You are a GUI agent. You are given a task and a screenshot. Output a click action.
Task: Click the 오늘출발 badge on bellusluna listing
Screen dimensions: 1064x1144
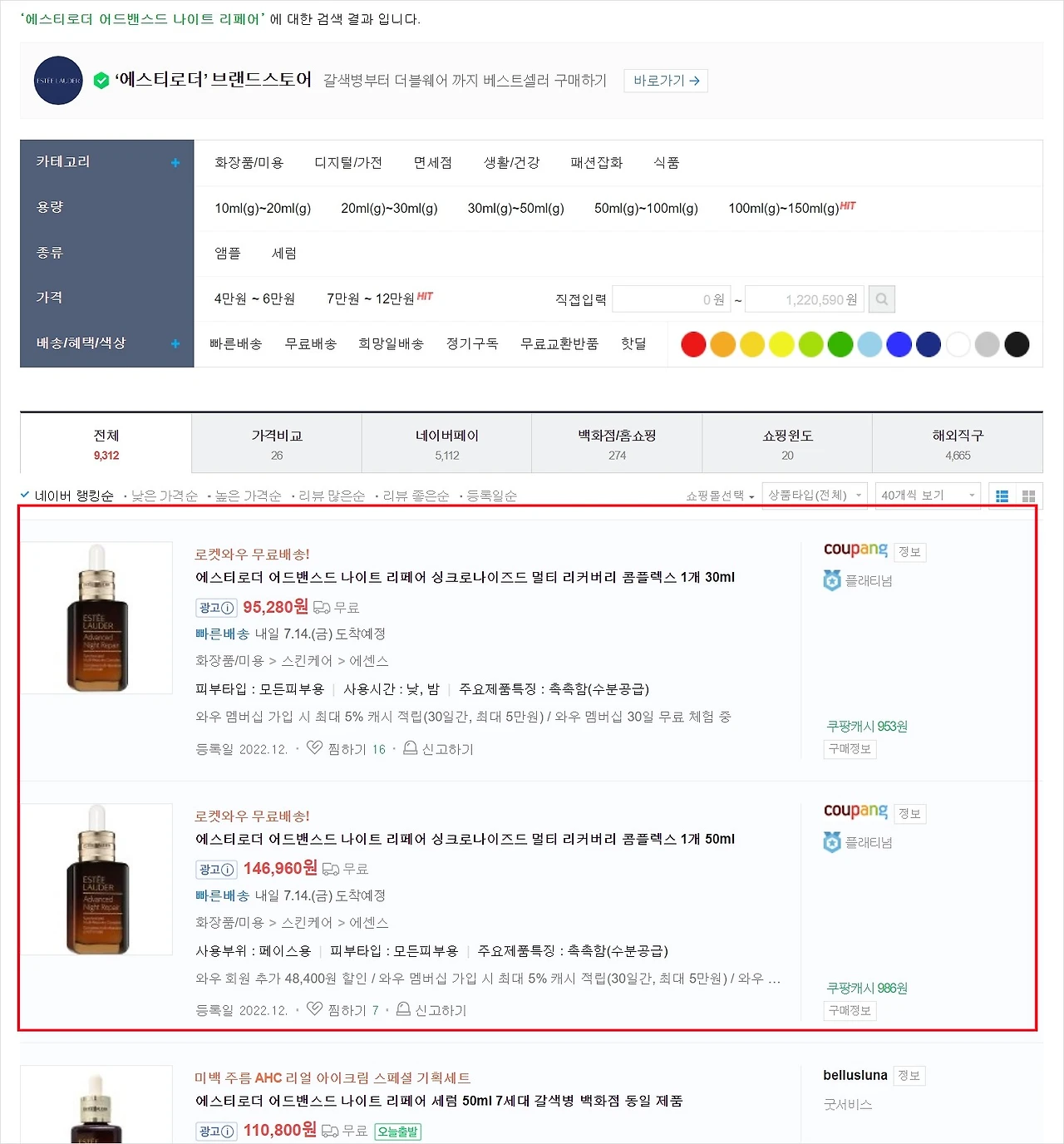398,1132
